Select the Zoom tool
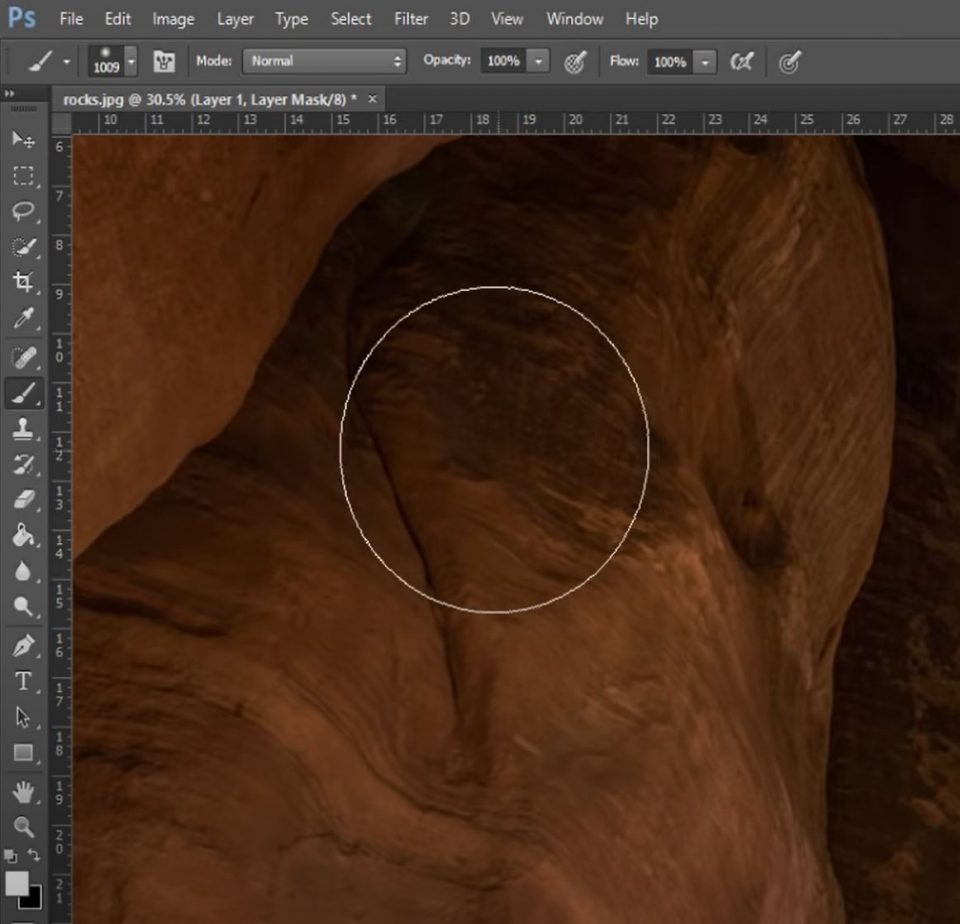960x924 pixels. pyautogui.click(x=25, y=827)
